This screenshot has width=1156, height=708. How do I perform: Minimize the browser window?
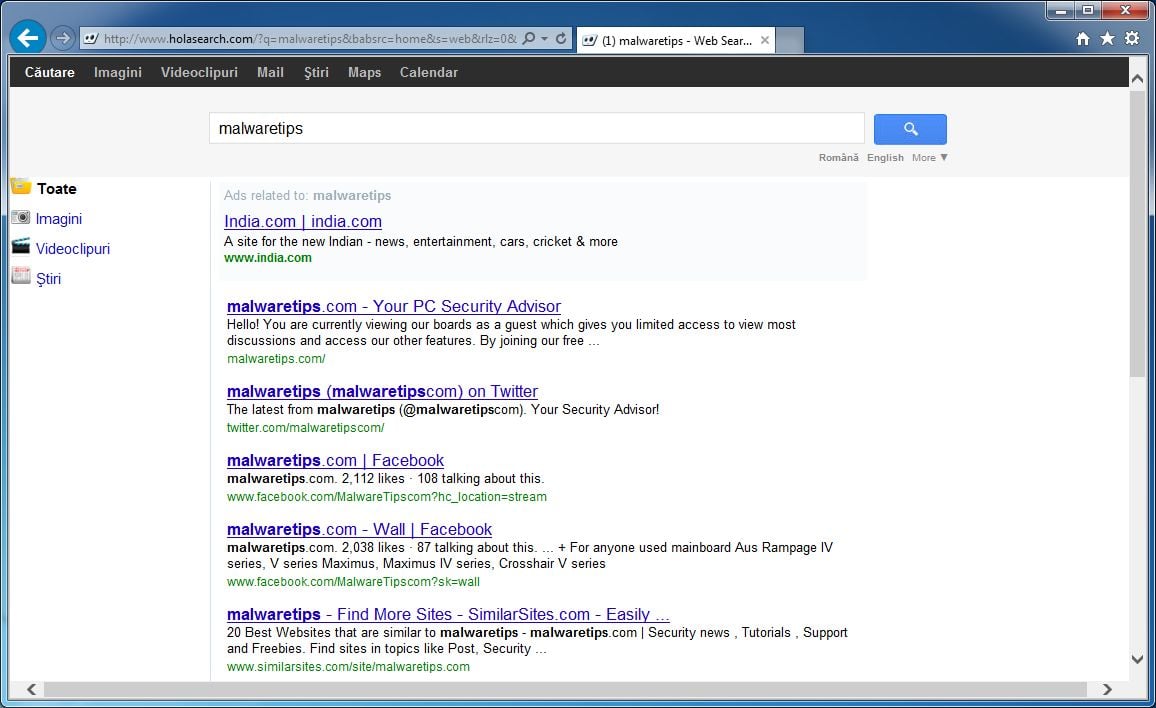[1061, 10]
